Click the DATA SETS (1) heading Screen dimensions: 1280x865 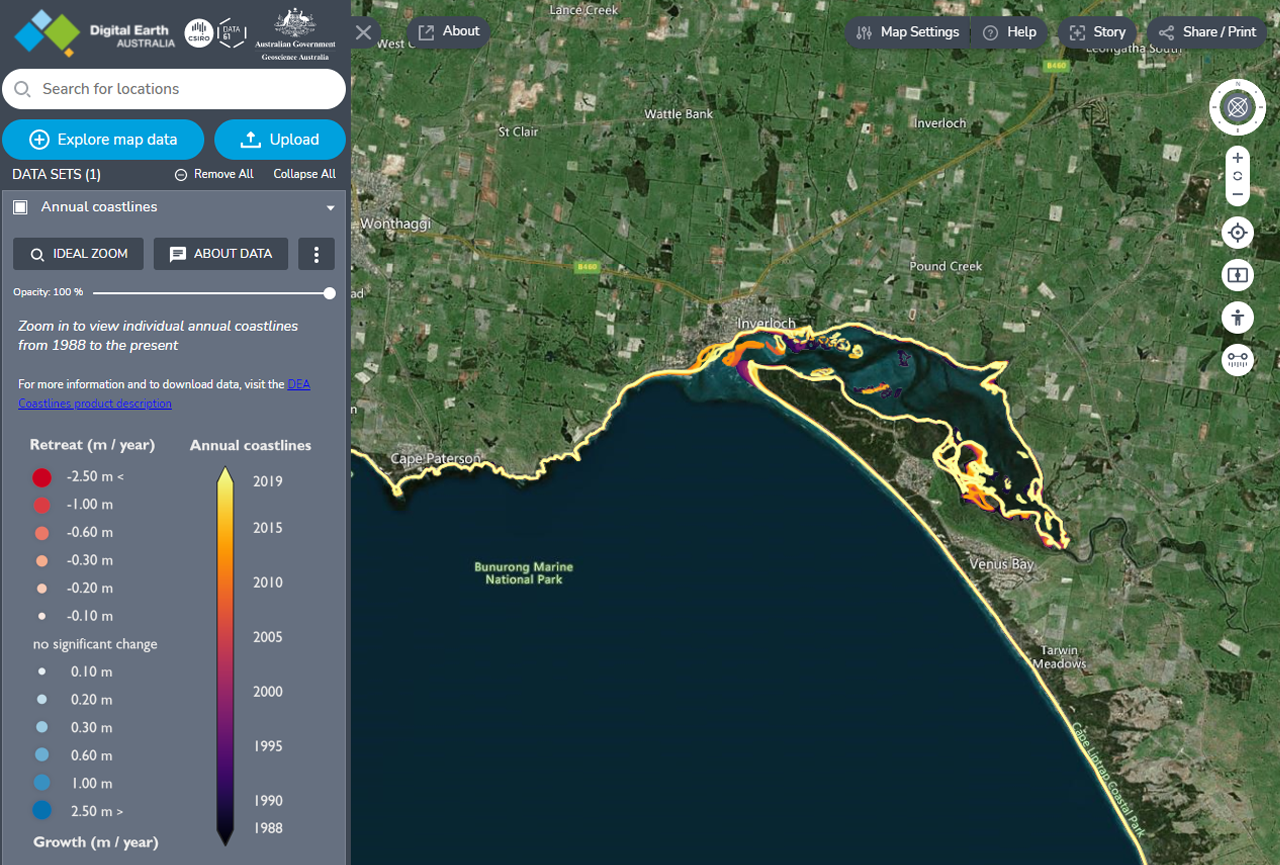(x=56, y=174)
